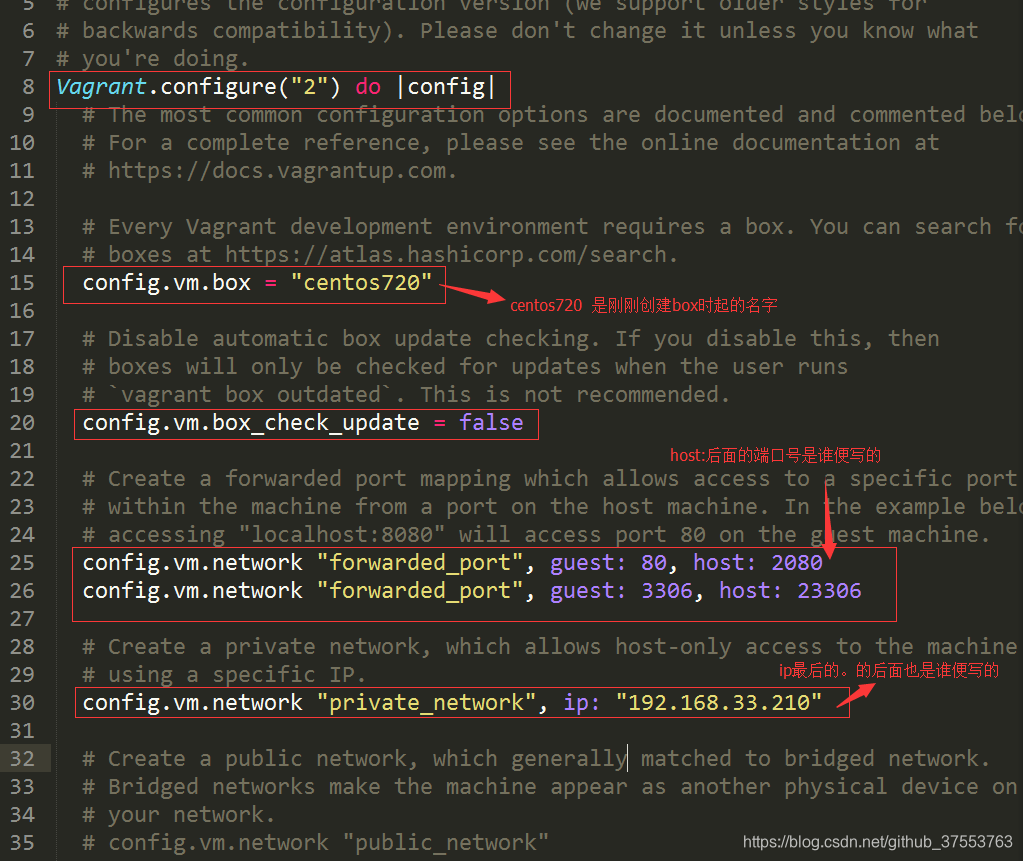
Task: Select line number 15 in the gutter
Action: (22, 283)
